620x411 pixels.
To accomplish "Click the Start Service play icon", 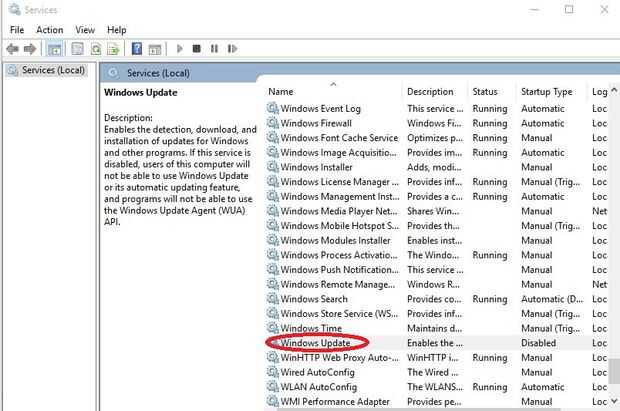I will (180, 49).
